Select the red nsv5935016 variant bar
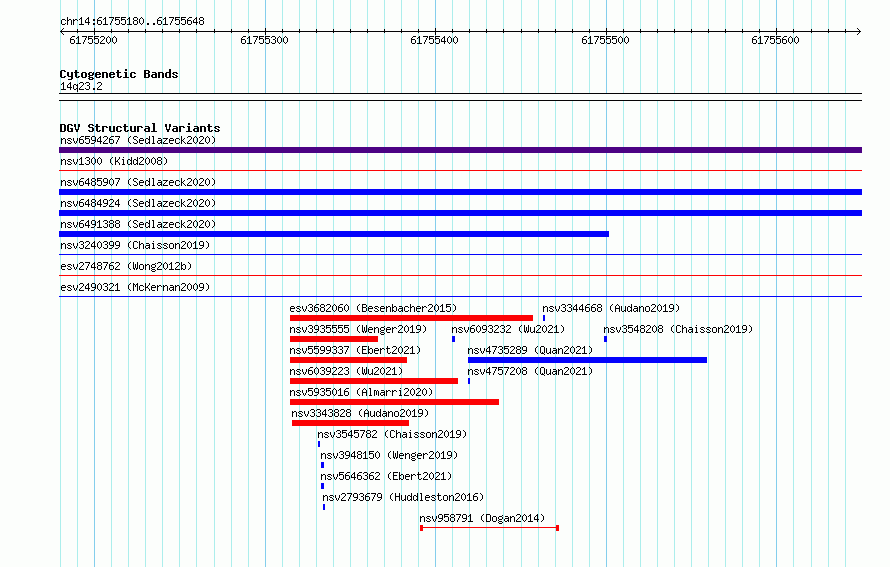The height and width of the screenshot is (567, 890). coord(394,402)
